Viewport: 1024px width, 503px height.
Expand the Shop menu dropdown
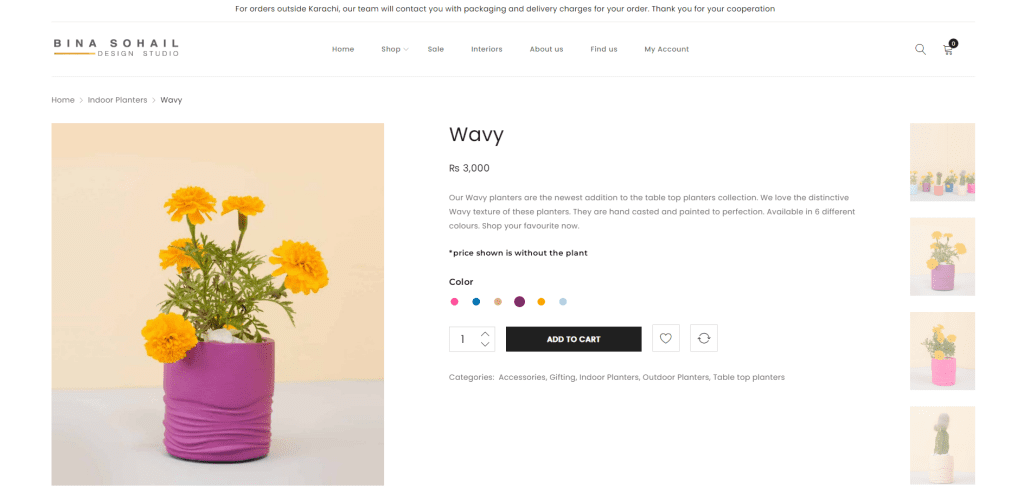point(394,49)
